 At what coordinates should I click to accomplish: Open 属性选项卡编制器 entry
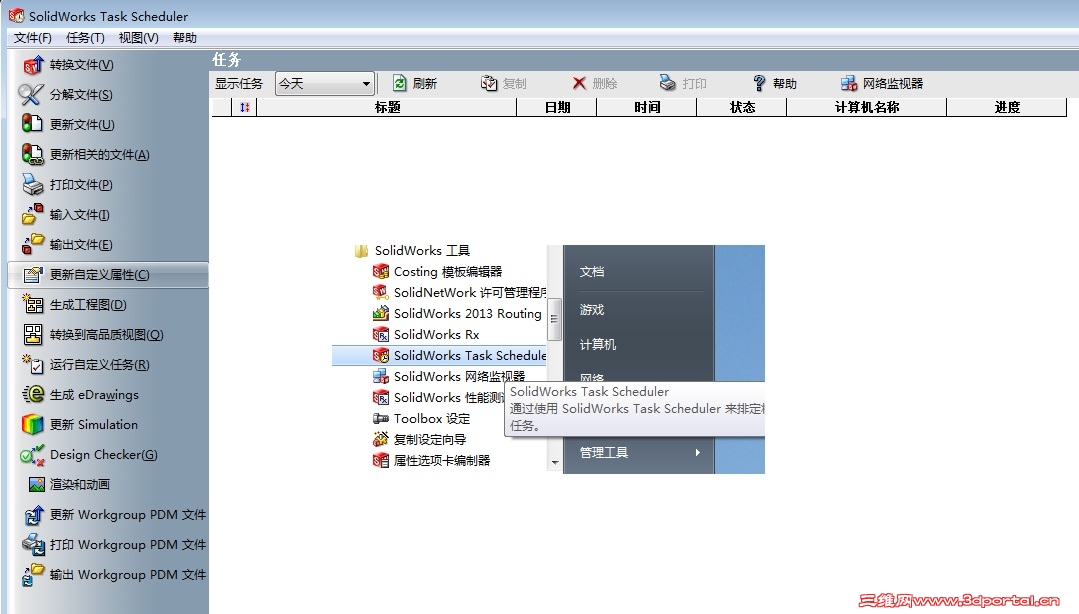tap(431, 460)
